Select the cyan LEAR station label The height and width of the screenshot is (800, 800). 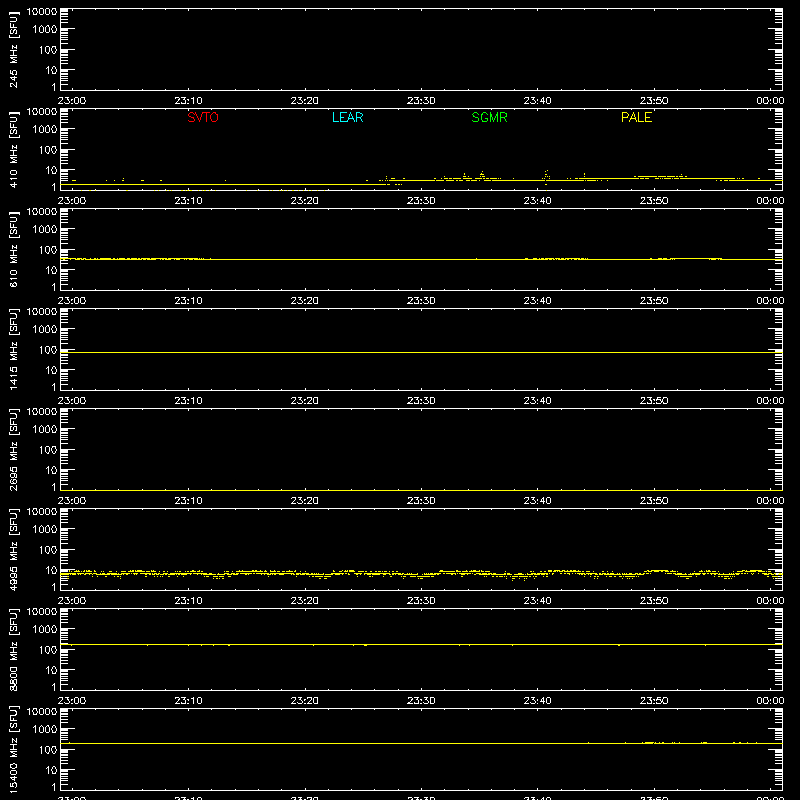tap(347, 117)
